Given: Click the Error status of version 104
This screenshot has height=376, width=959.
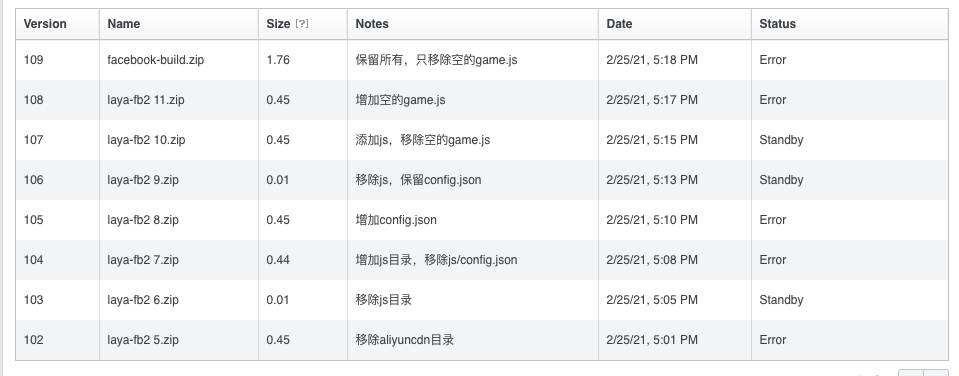Looking at the screenshot, I should (x=772, y=260).
